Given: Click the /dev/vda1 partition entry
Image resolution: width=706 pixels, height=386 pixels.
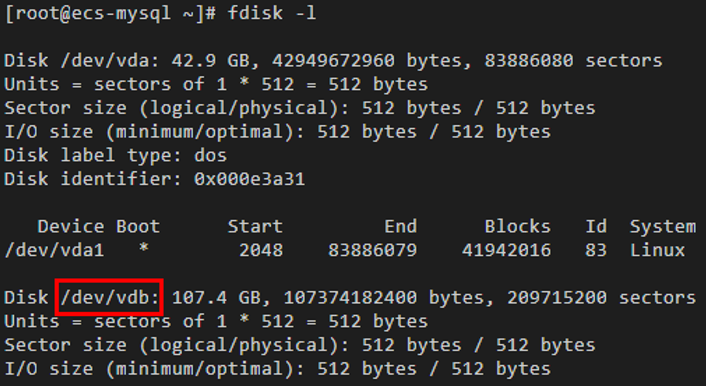Looking at the screenshot, I should 54,250.
